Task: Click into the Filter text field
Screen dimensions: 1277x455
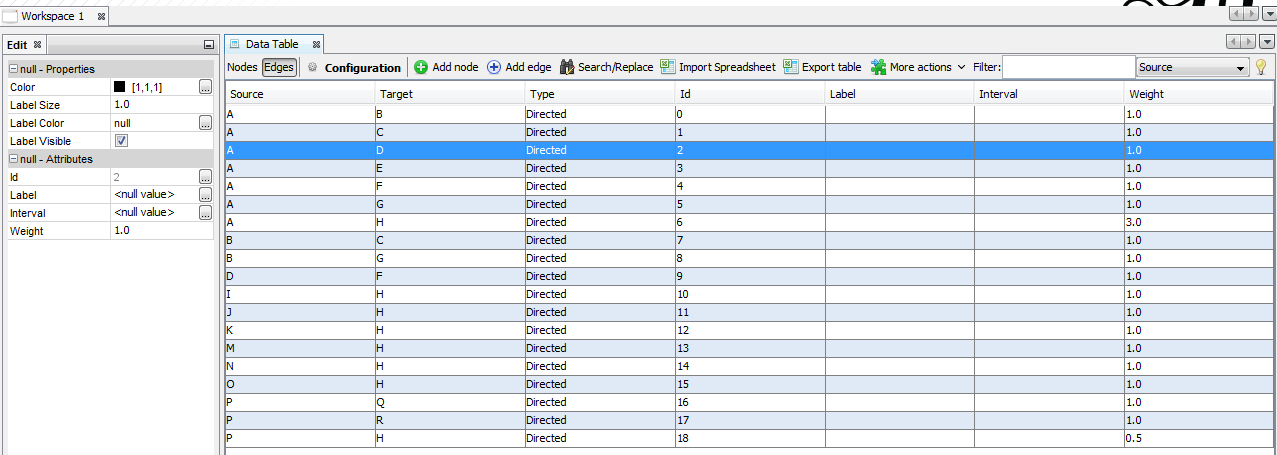Action: 1068,67
